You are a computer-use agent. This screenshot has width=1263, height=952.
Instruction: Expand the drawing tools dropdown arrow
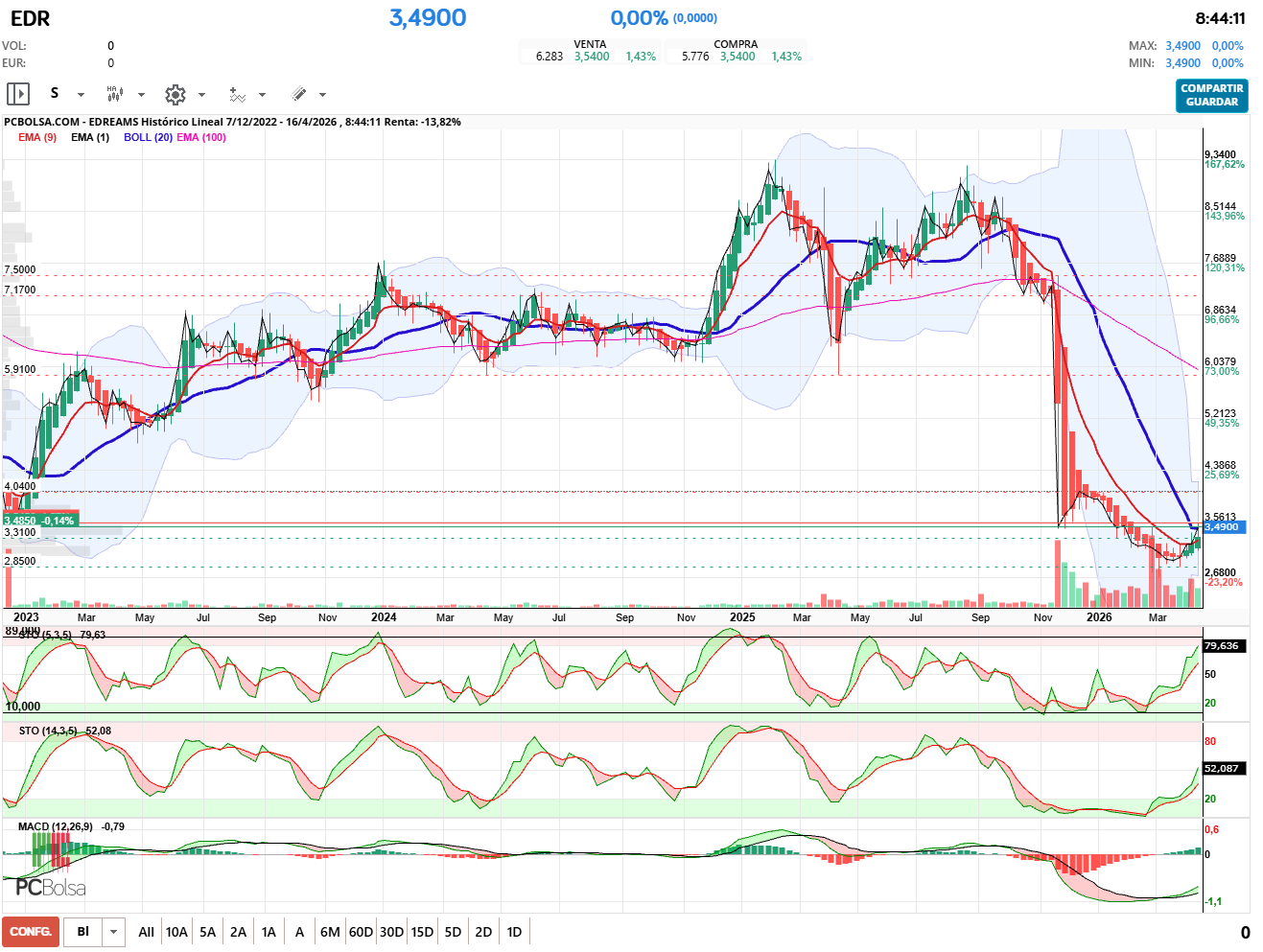point(322,95)
